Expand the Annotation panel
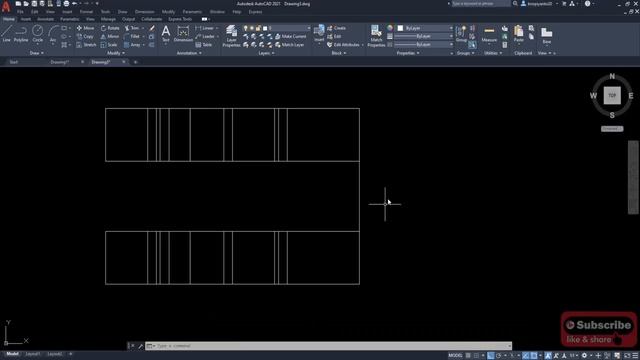 tap(189, 53)
